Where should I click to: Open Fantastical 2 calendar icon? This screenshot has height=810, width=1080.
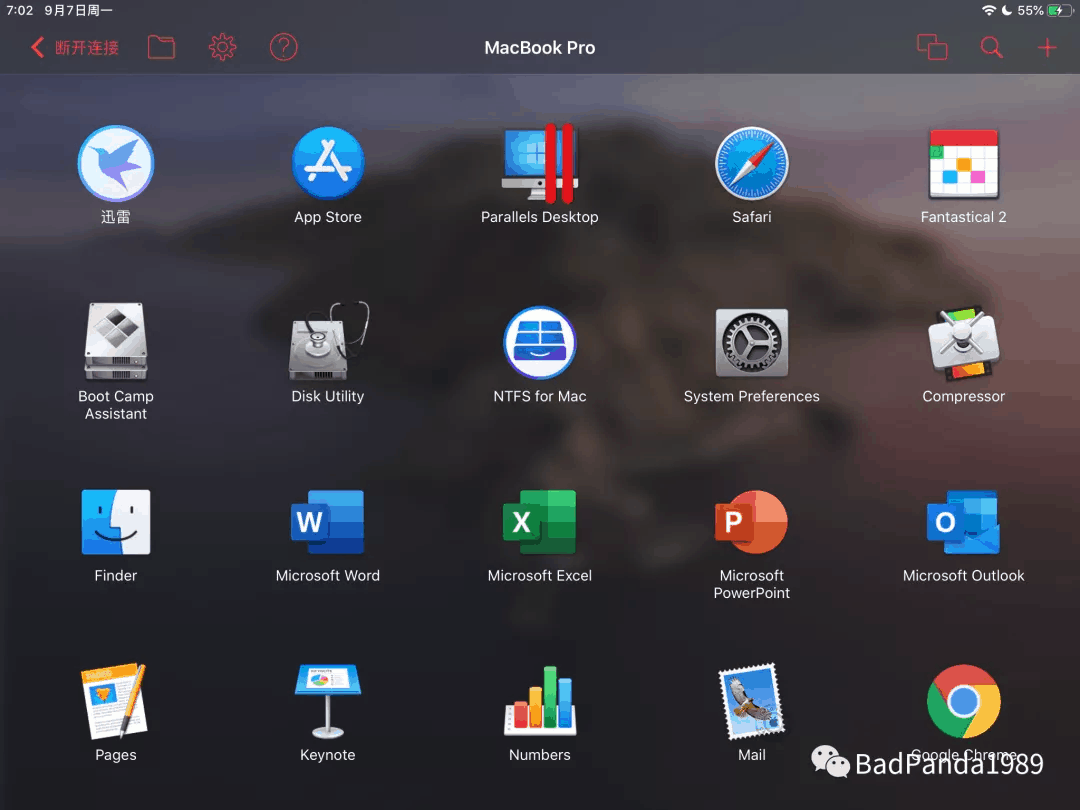click(x=964, y=164)
